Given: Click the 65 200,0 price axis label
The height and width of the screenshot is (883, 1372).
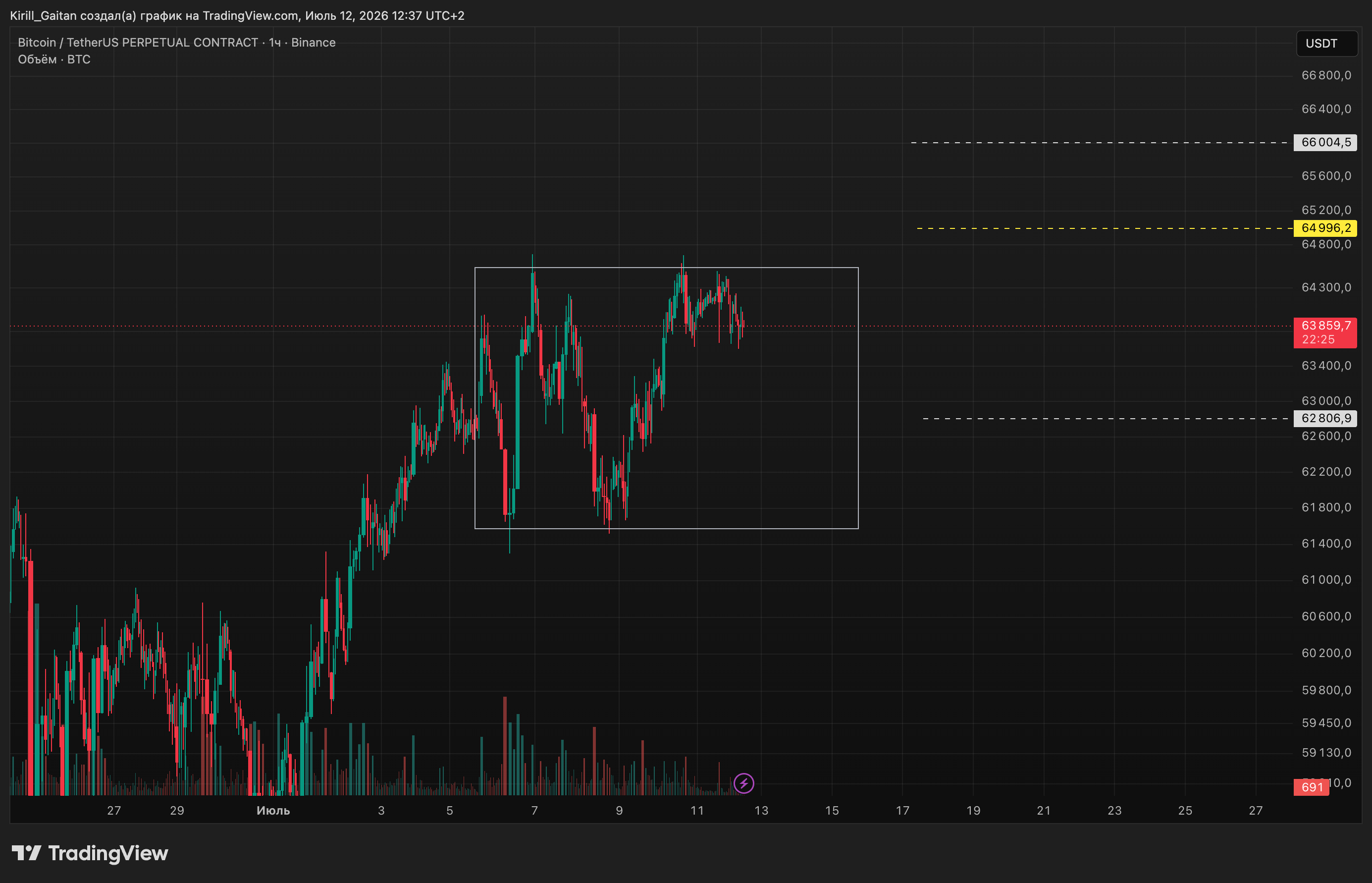Looking at the screenshot, I should 1326,210.
